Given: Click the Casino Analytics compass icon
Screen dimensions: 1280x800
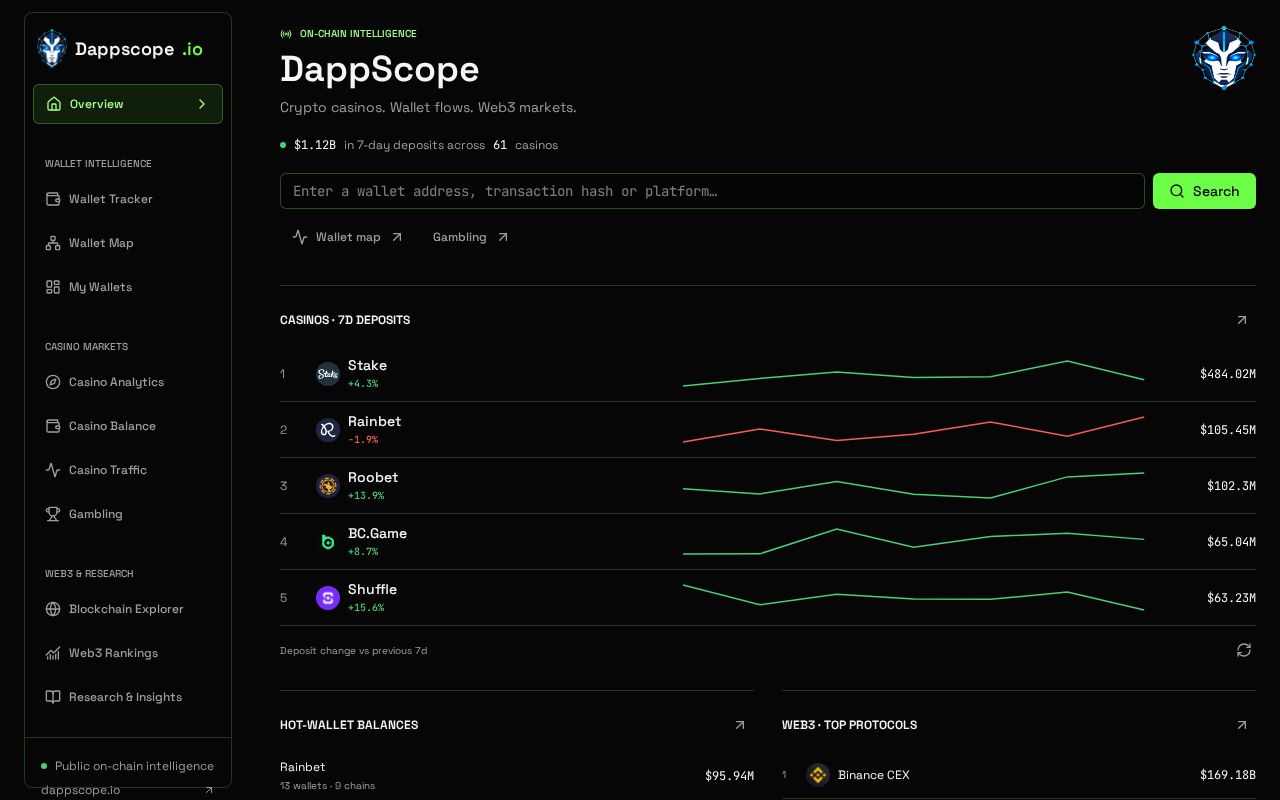Looking at the screenshot, I should 53,382.
